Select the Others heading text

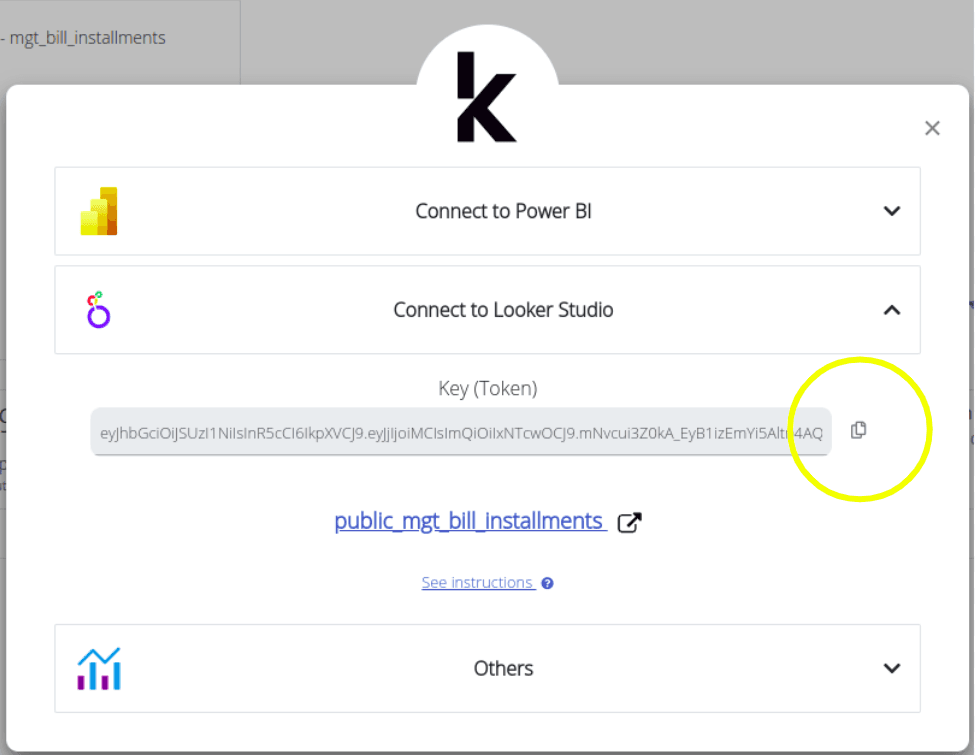pyautogui.click(x=503, y=668)
